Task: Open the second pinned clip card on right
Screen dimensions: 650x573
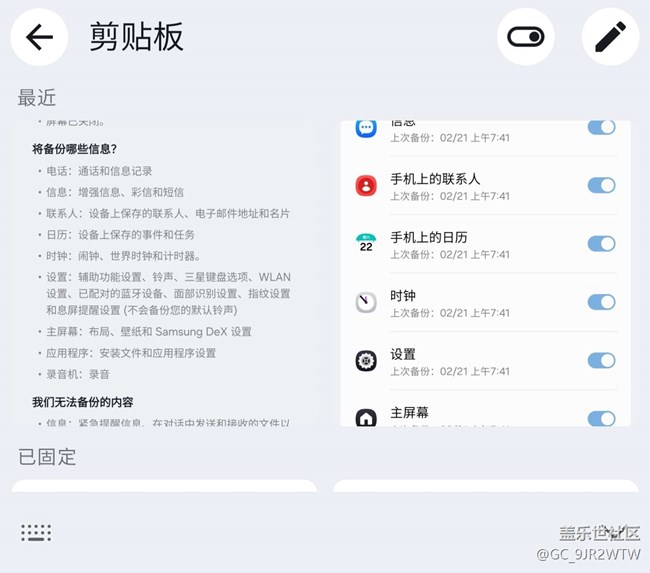Action: pyautogui.click(x=485, y=487)
